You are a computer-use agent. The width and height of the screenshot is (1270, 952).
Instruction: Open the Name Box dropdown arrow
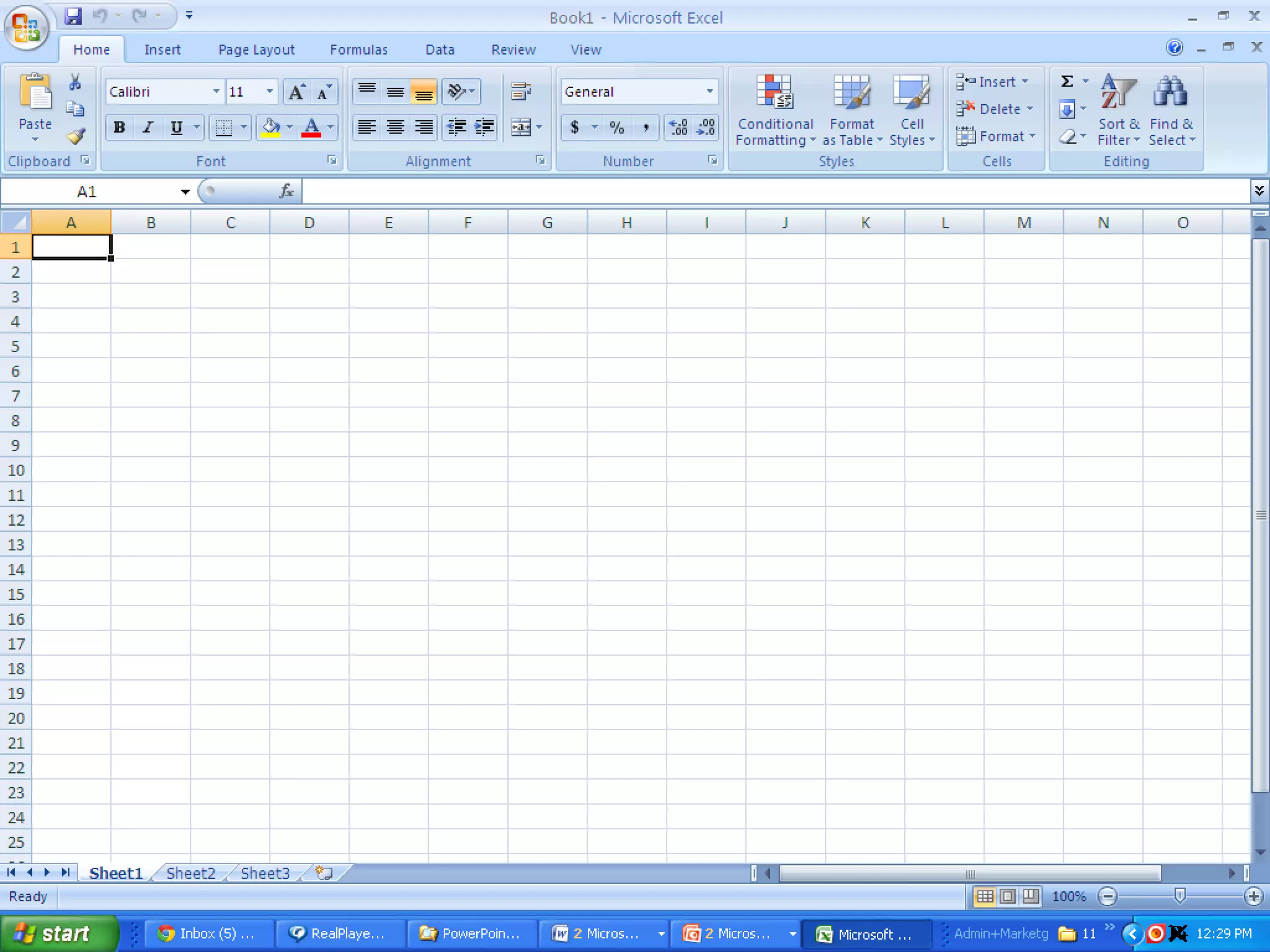point(185,192)
